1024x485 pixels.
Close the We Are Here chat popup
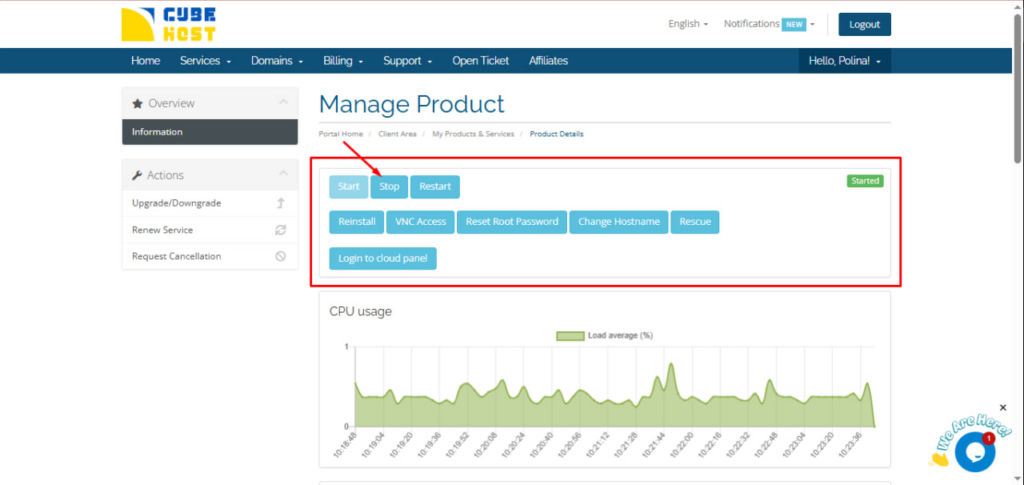(x=1003, y=408)
